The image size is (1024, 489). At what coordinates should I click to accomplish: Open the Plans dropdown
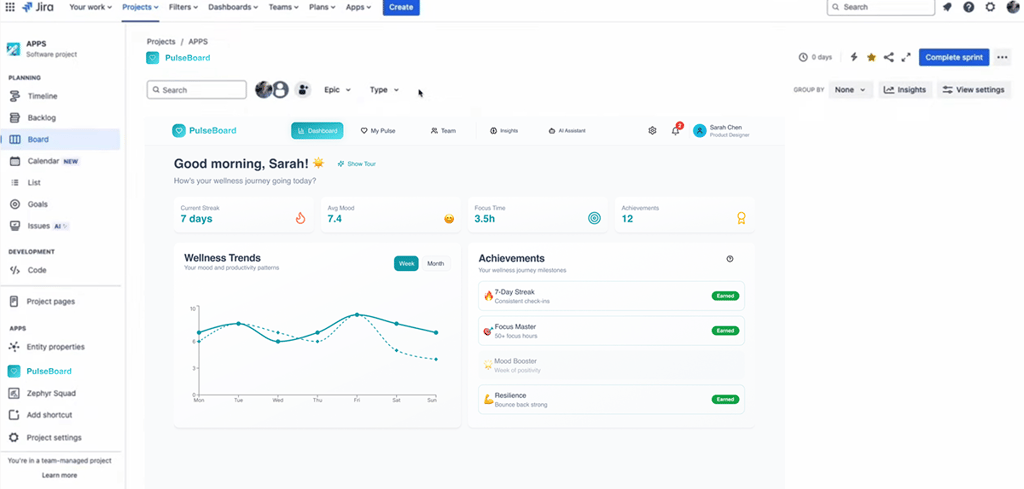(x=322, y=7)
